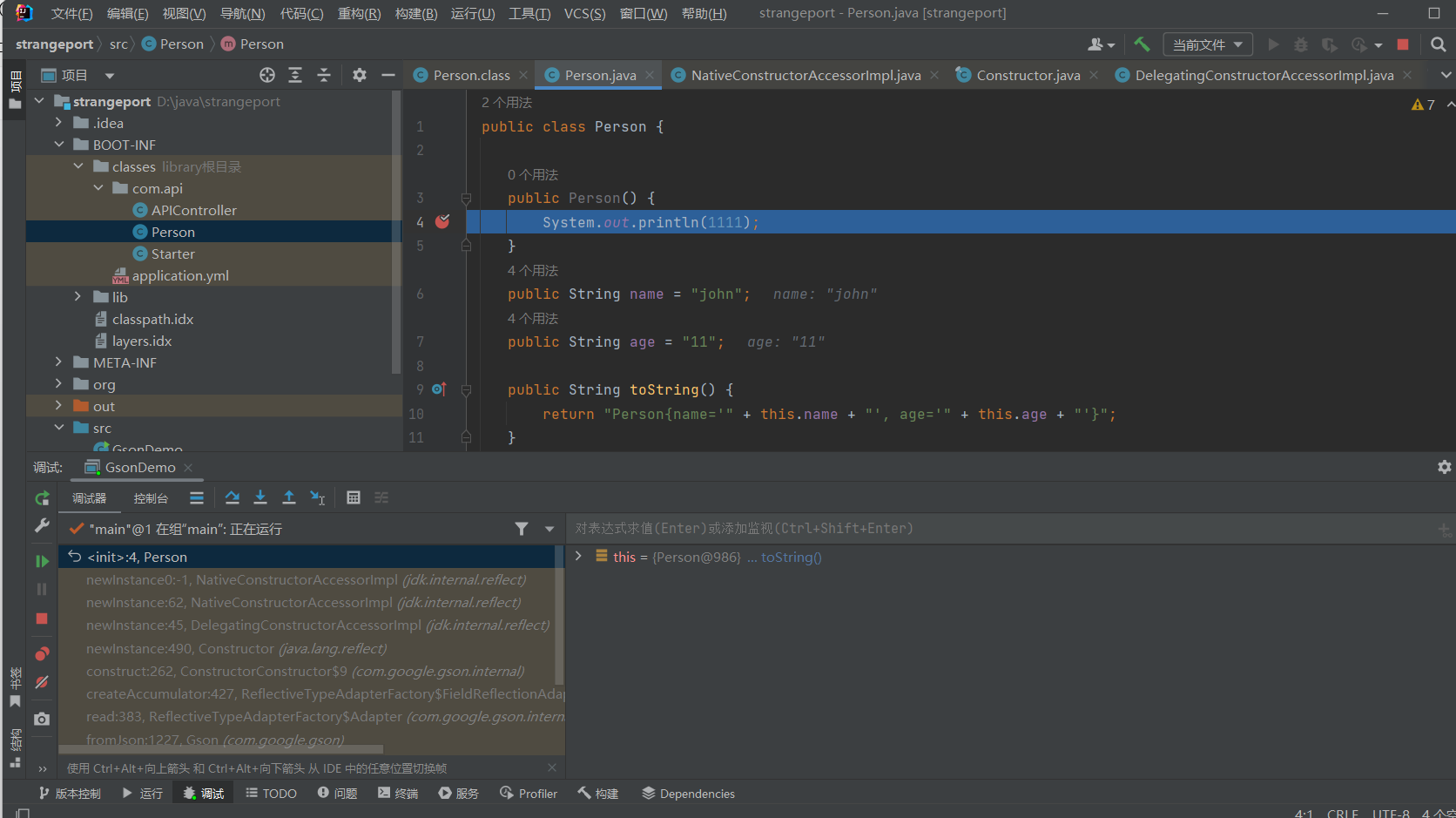Close the GsonDemo debug tab
The height and width of the screenshot is (818, 1456).
pos(188,468)
